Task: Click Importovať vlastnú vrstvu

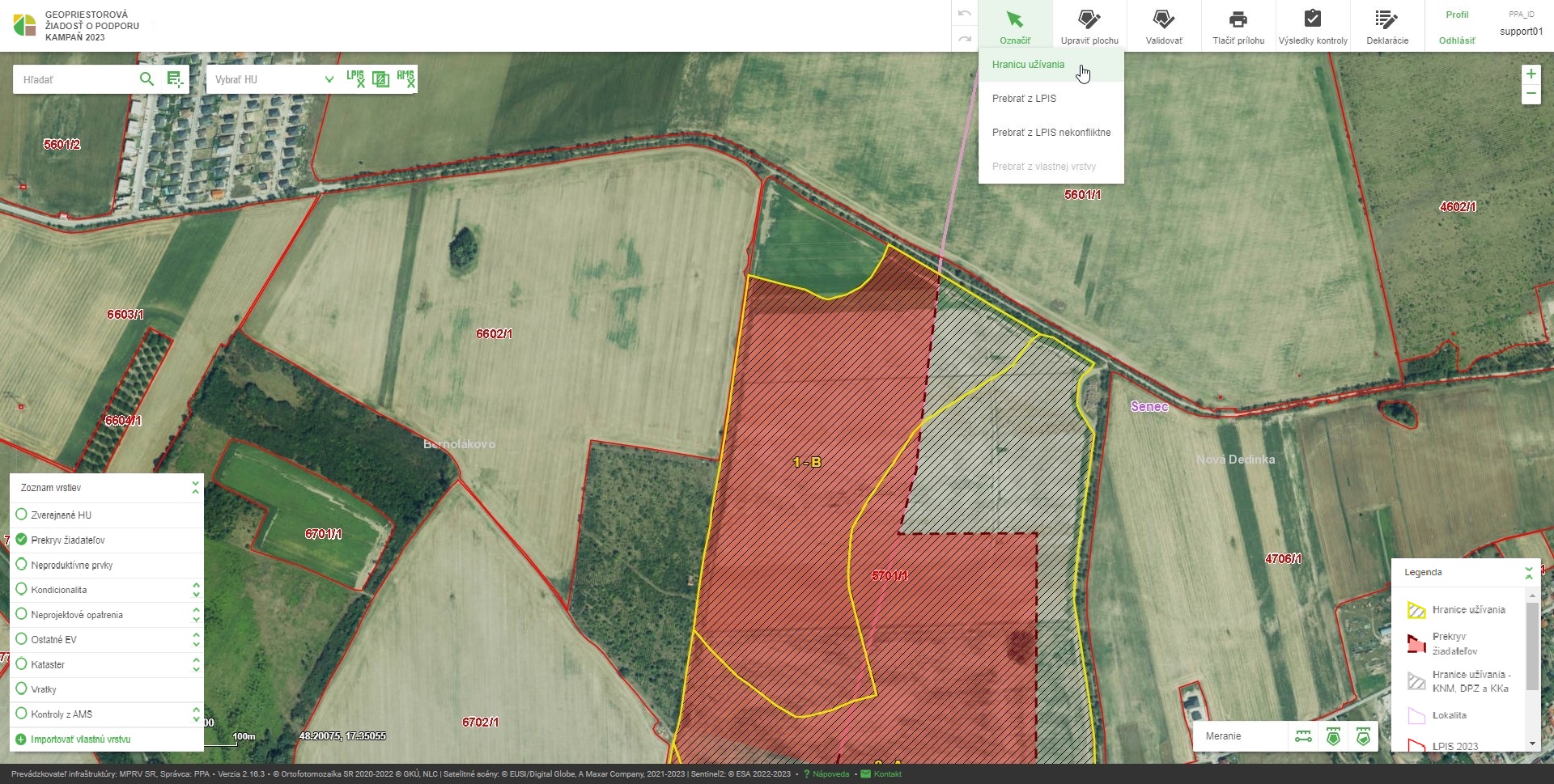Action: [80, 740]
